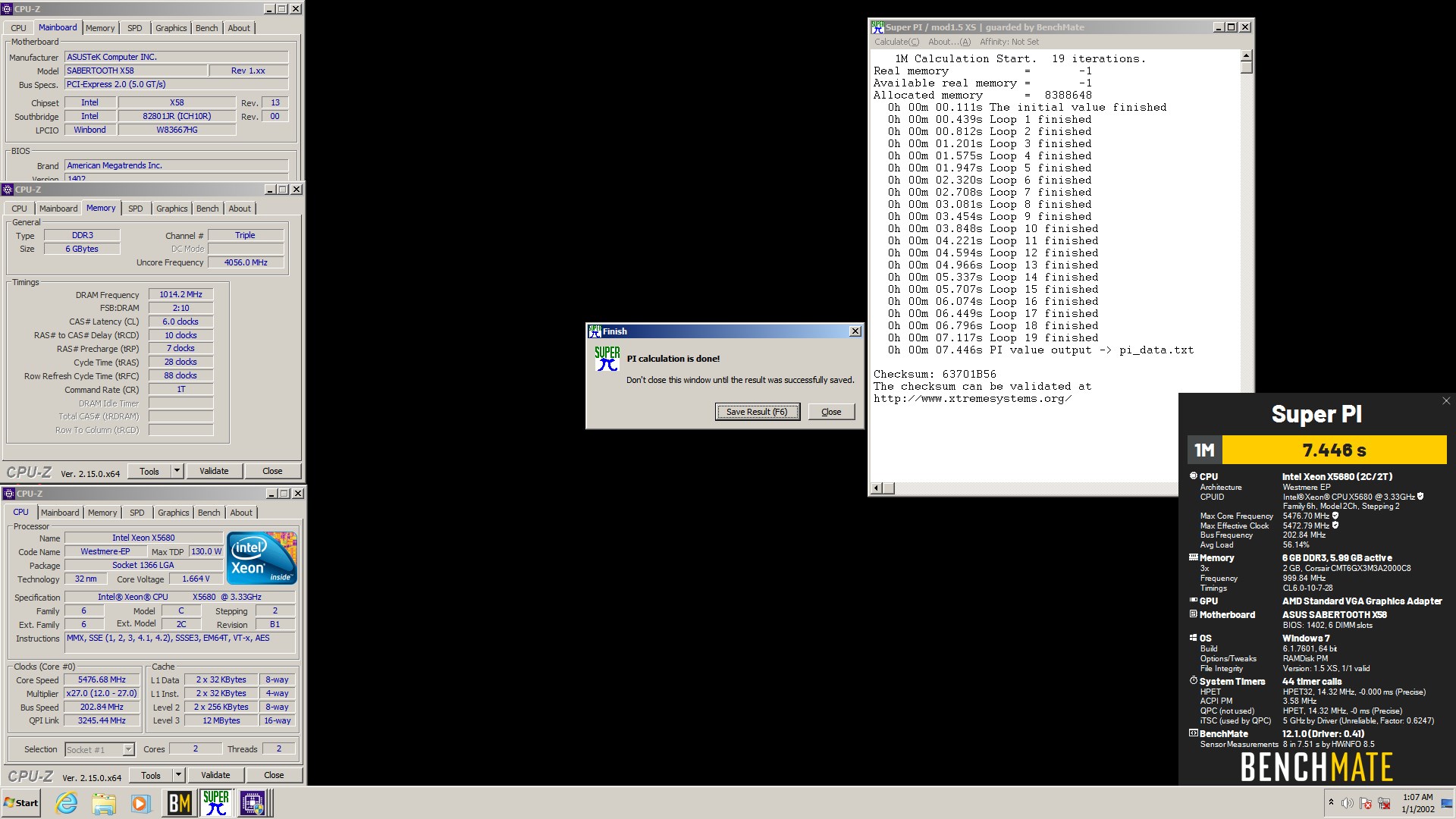
Task: Click Validate in Memory CPU-Z window
Action: tap(214, 471)
